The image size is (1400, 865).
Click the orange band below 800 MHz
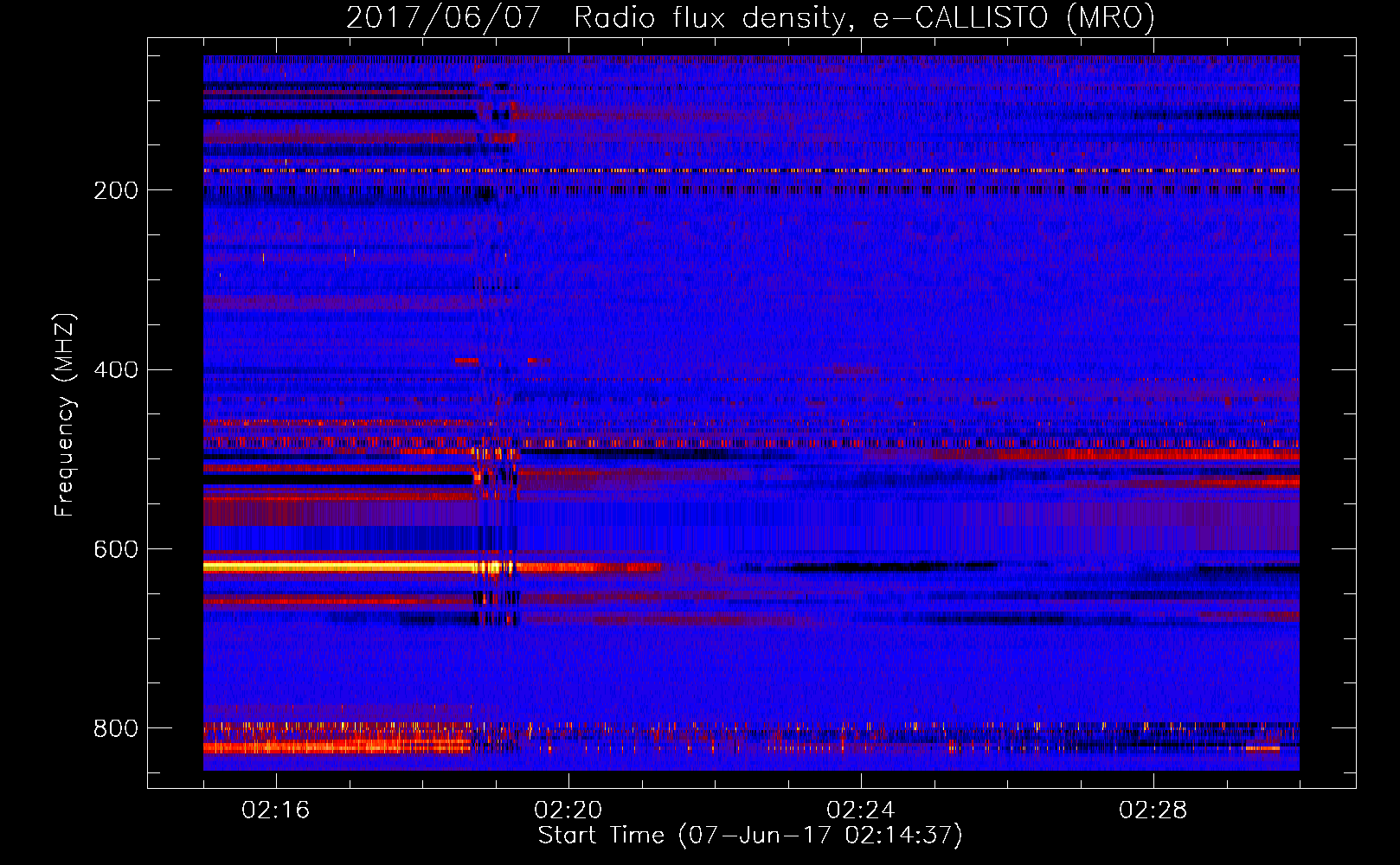point(337,746)
